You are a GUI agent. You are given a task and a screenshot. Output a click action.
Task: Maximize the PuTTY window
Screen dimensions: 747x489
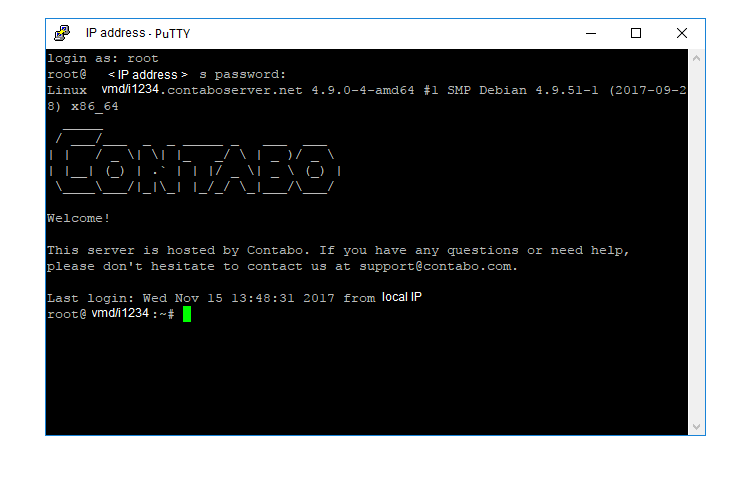tap(636, 33)
